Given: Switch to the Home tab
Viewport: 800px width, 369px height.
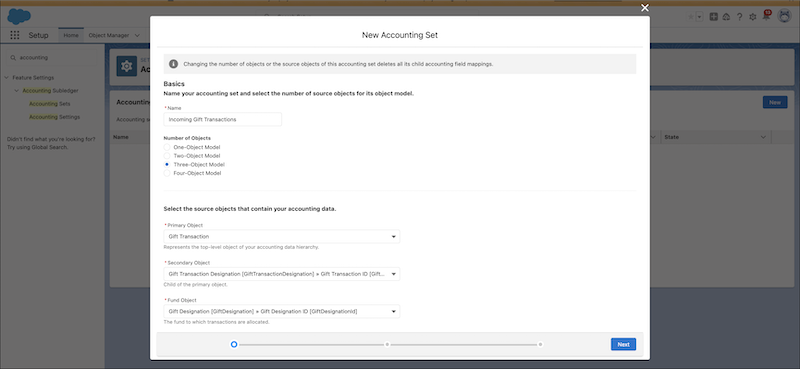Looking at the screenshot, I should (x=71, y=35).
